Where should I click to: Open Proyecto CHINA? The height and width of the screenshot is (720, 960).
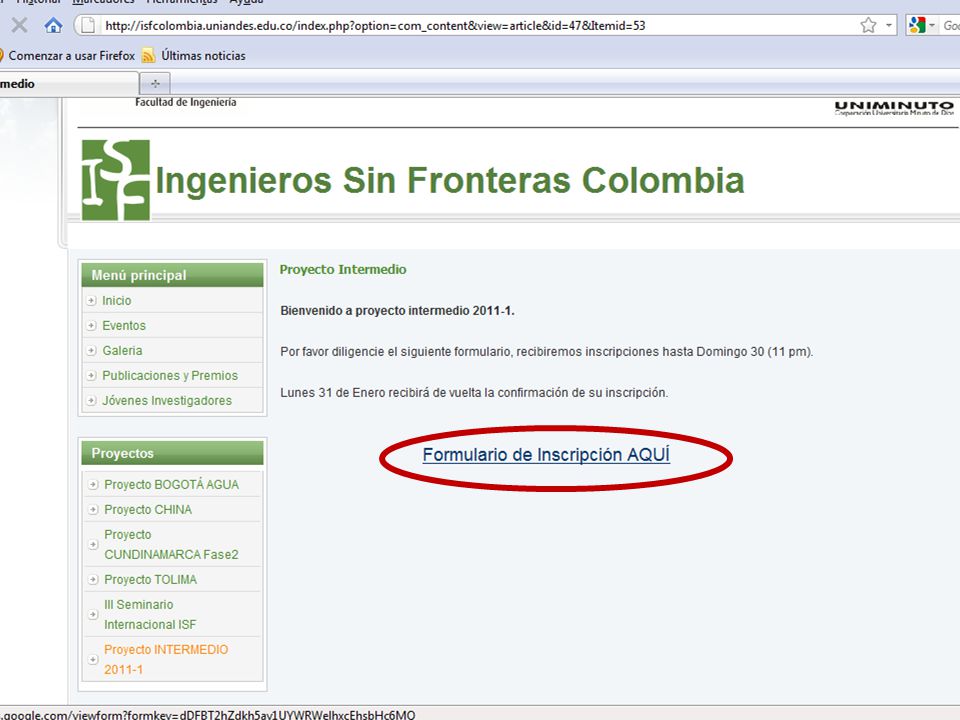coord(148,509)
